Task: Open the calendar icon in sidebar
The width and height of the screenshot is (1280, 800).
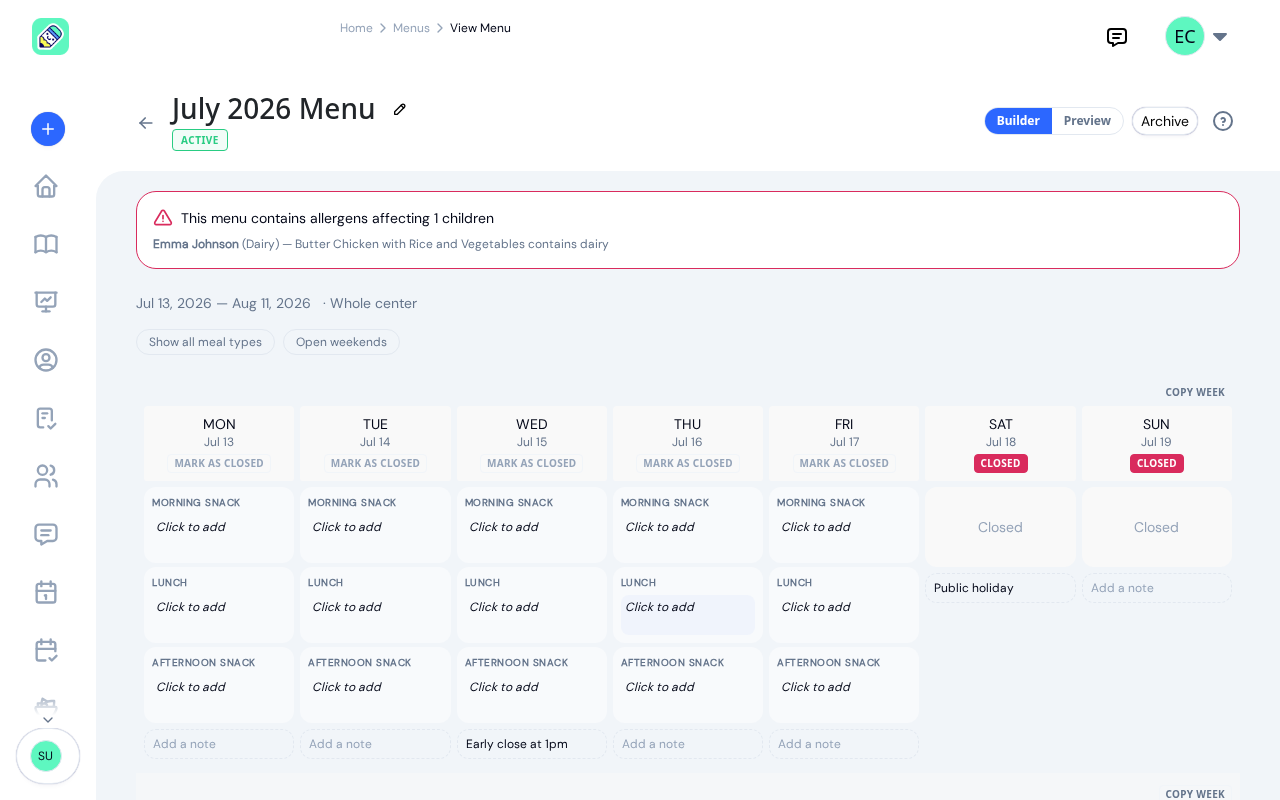Action: pos(46,592)
